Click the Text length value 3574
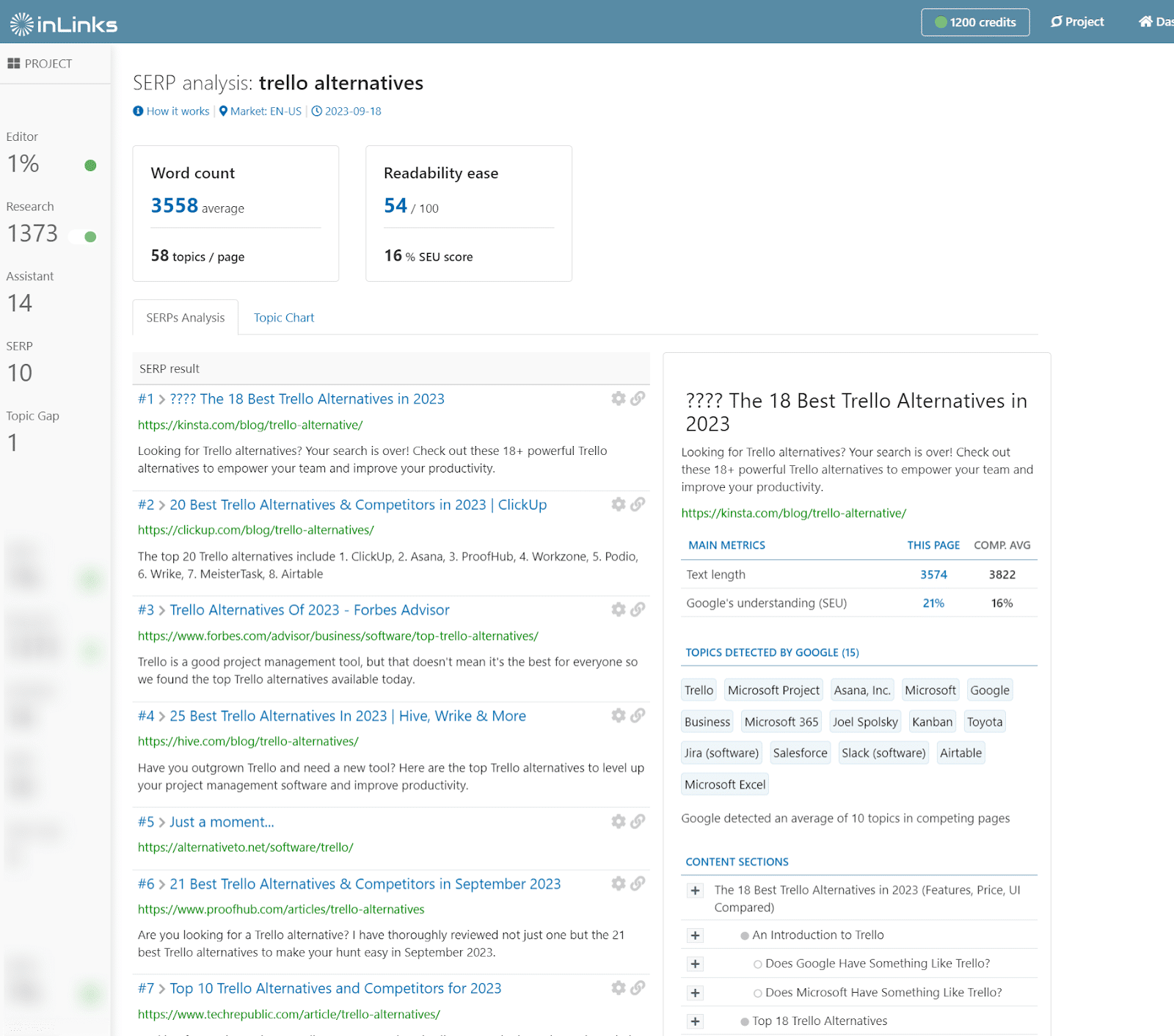The height and width of the screenshot is (1036, 1174). click(933, 574)
